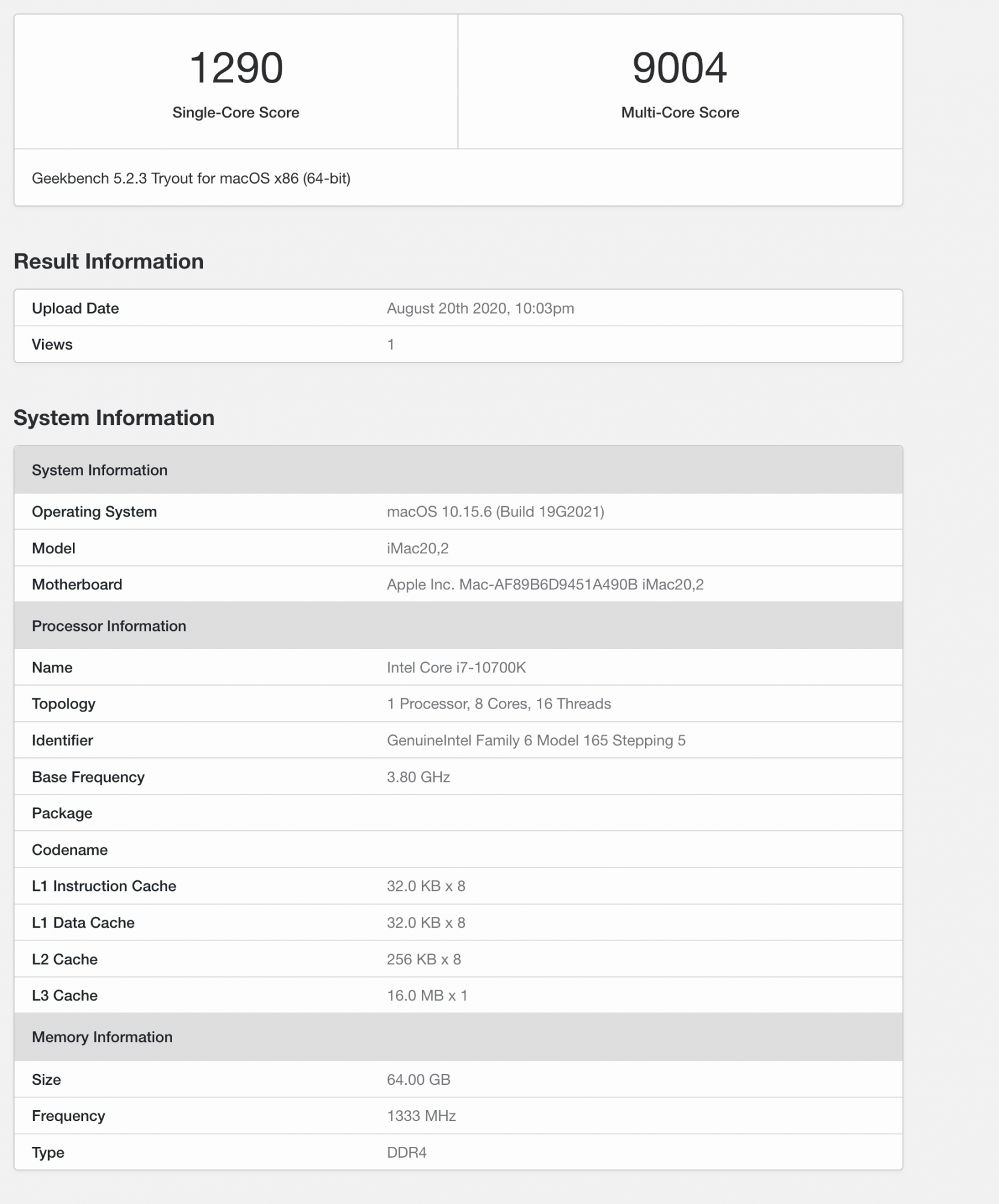Click the Intel Core i7-10700K processor name
This screenshot has width=999, height=1204.
456,668
